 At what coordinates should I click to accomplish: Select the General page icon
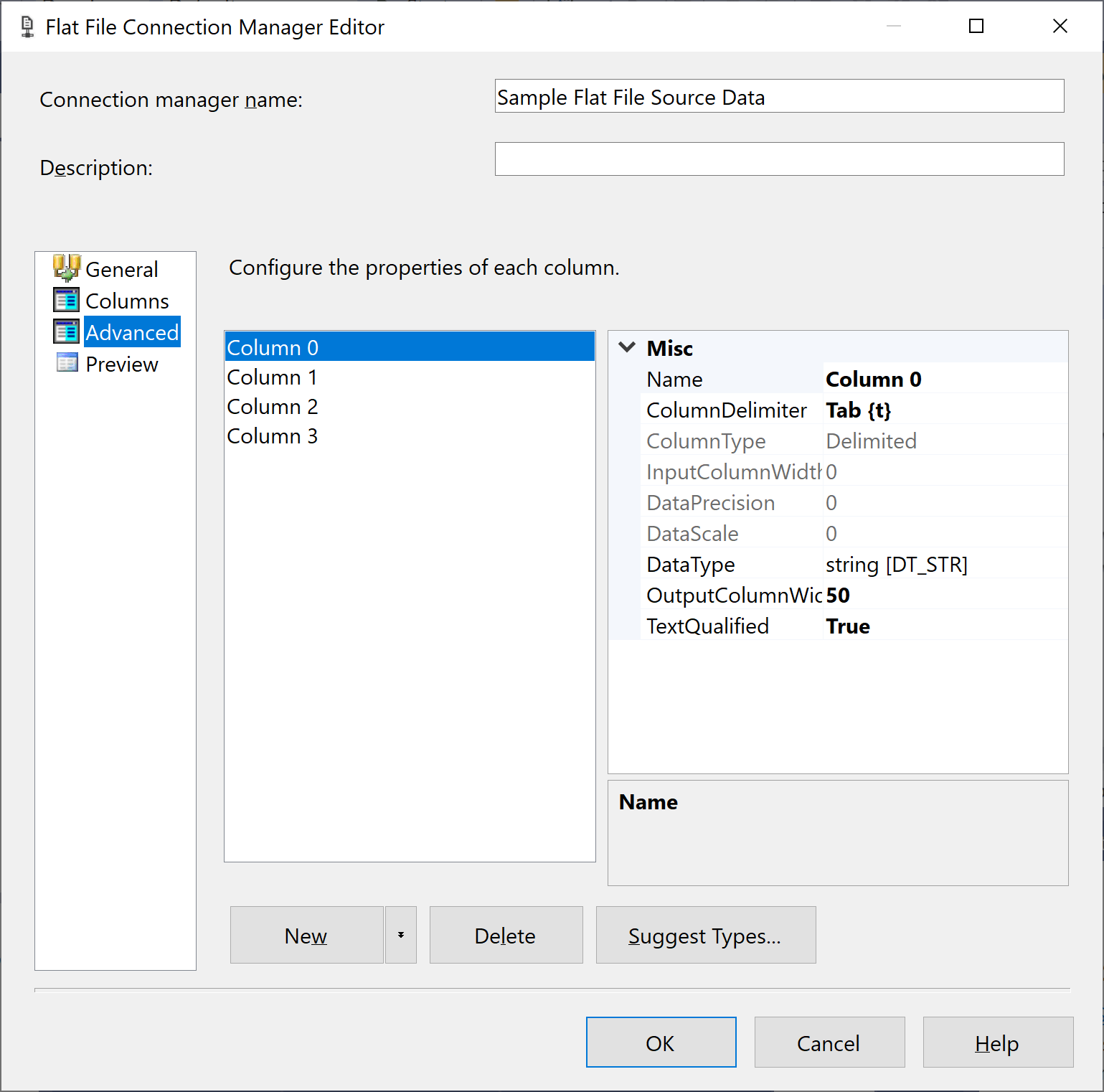[66, 268]
